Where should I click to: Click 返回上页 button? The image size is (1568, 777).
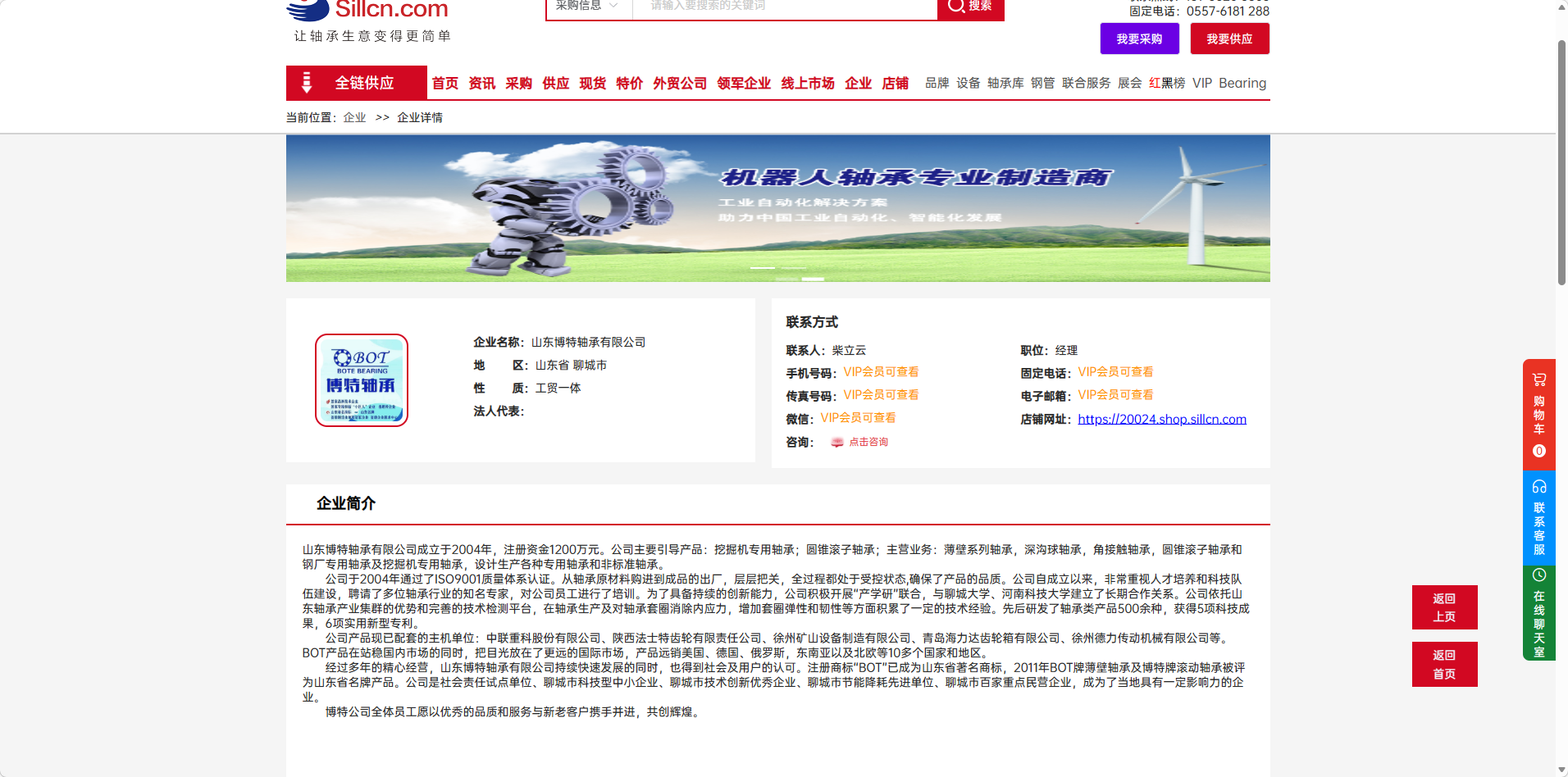1443,607
